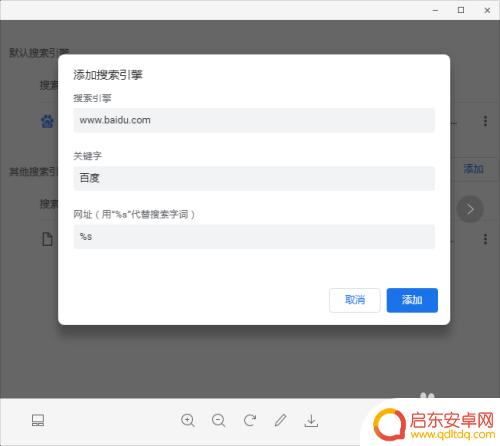
Task: Click the search engine name field
Action: point(254,120)
